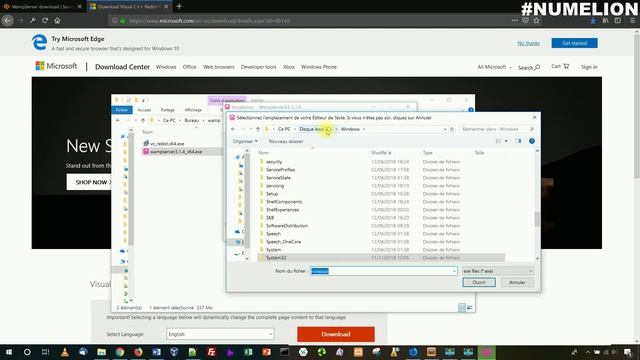Click Annuler button
Screen dimensions: 640x360
[517, 282]
